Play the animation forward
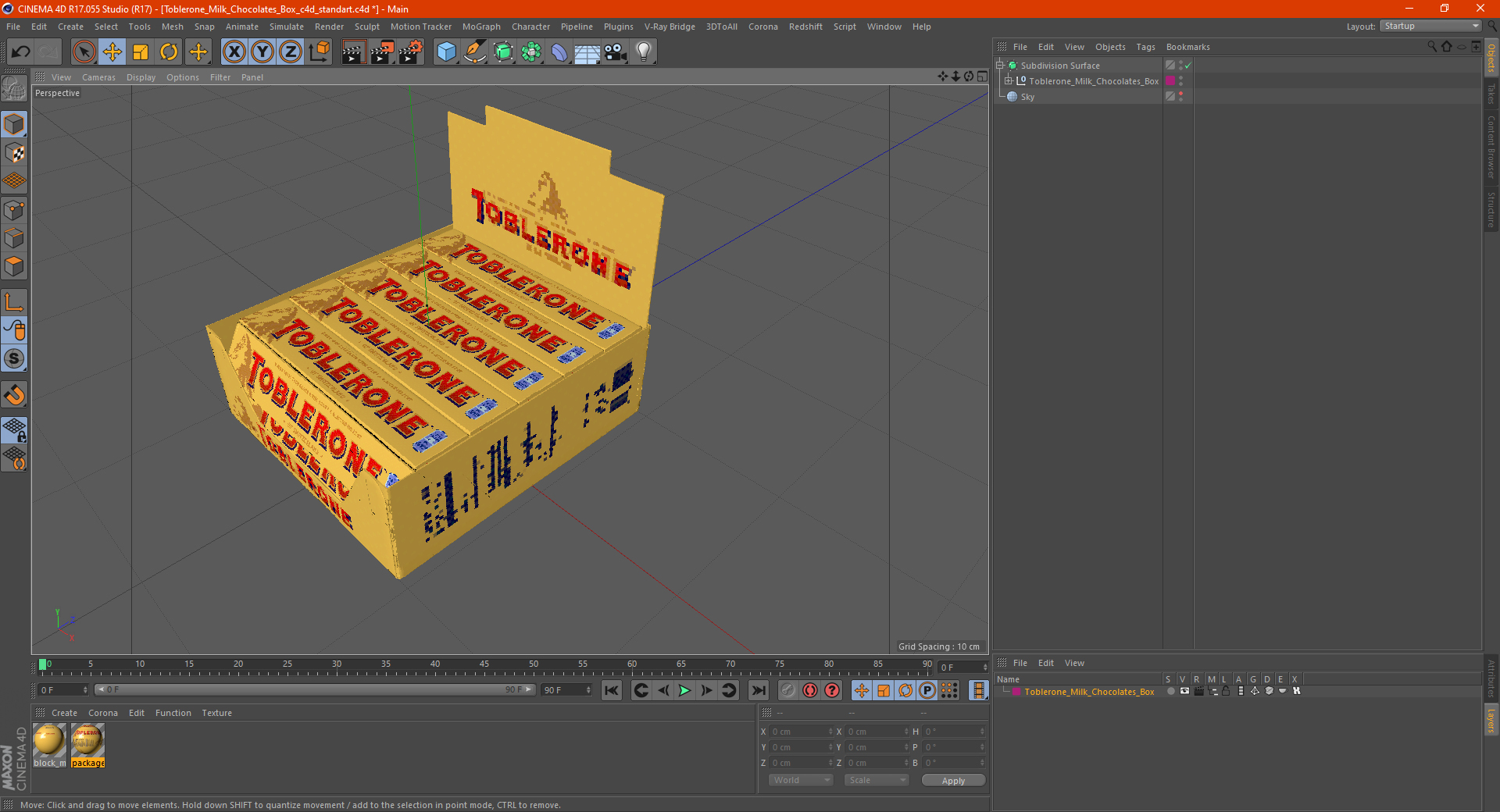The height and width of the screenshot is (812, 1500). (x=684, y=690)
